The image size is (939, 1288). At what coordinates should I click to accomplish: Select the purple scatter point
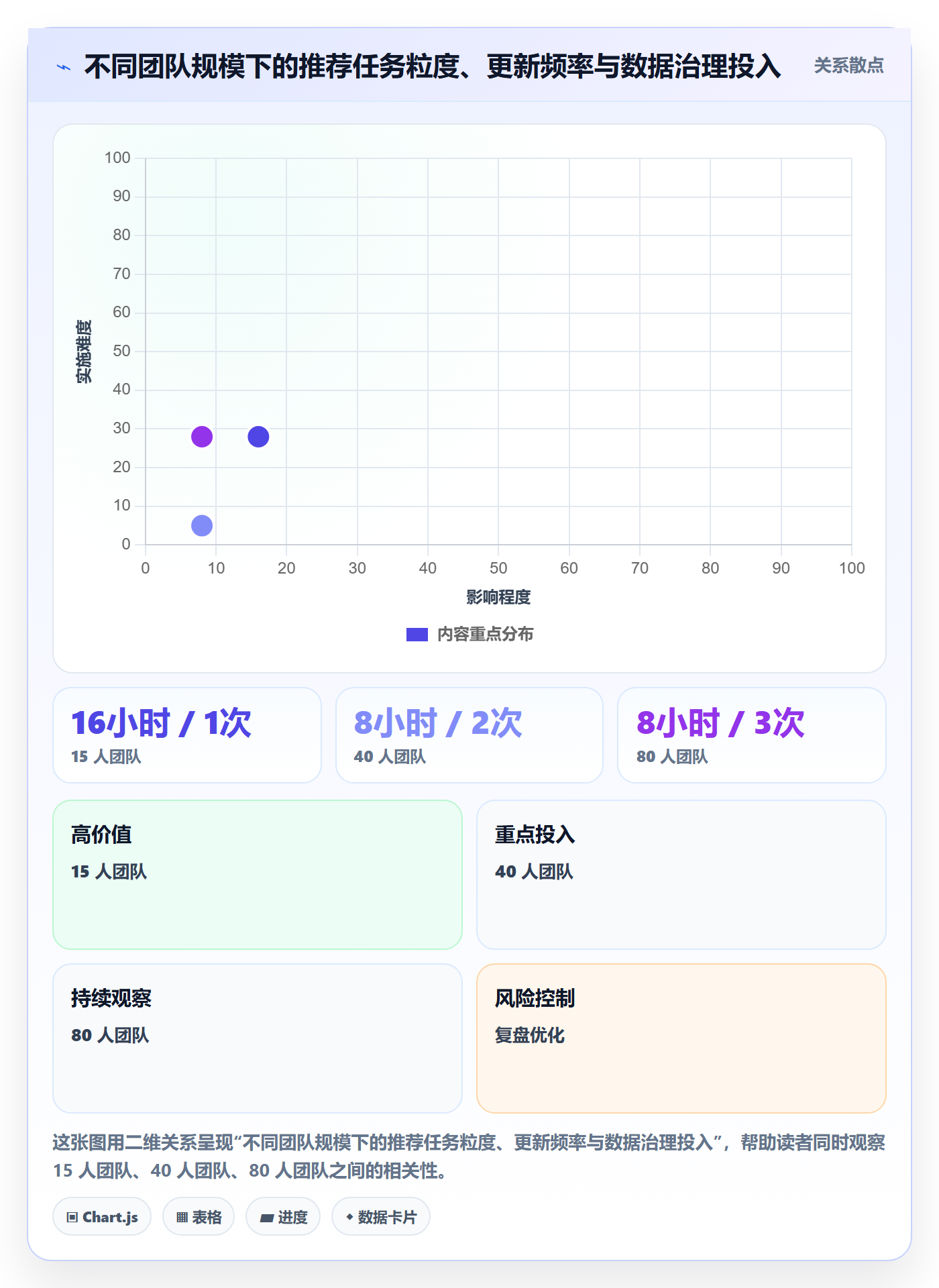point(202,437)
